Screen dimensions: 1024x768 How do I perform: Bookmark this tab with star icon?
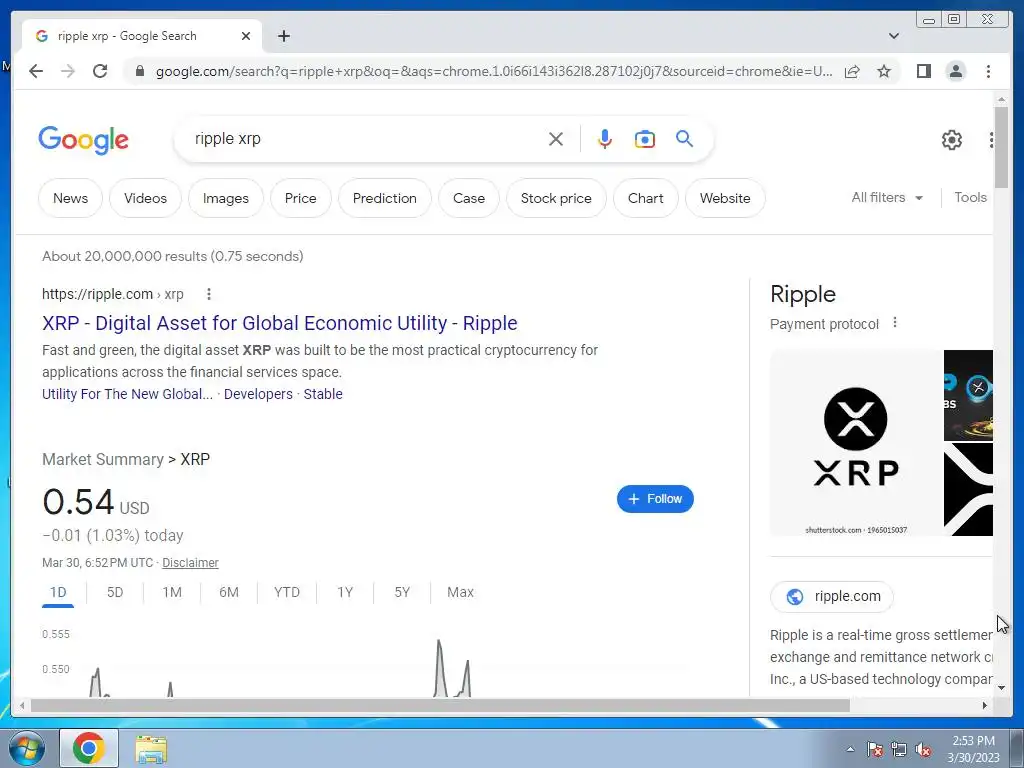pyautogui.click(x=884, y=71)
